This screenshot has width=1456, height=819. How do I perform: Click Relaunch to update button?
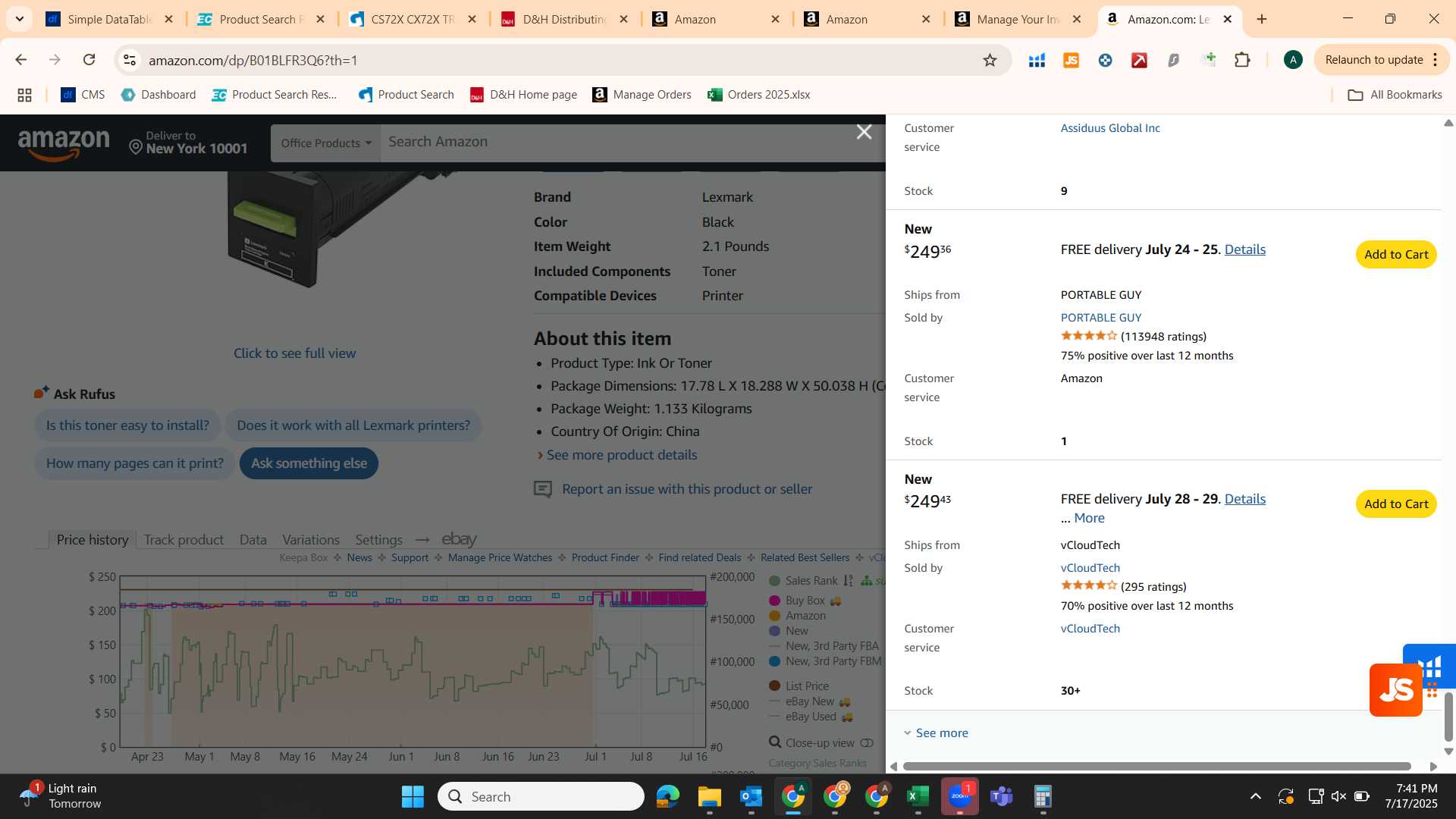[1373, 60]
